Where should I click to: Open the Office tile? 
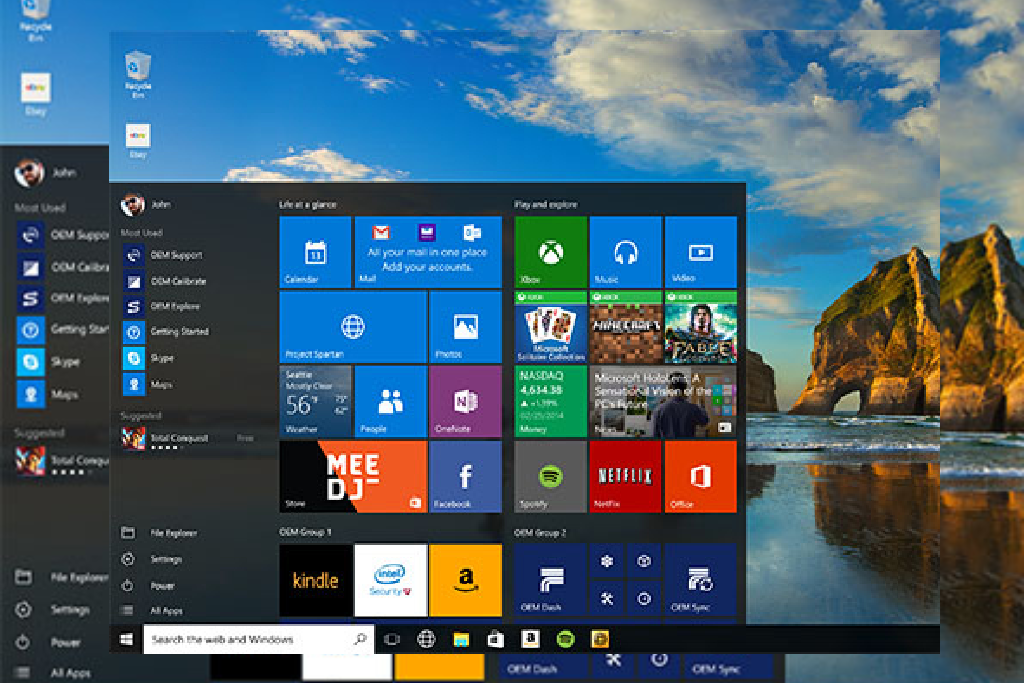[x=701, y=477]
